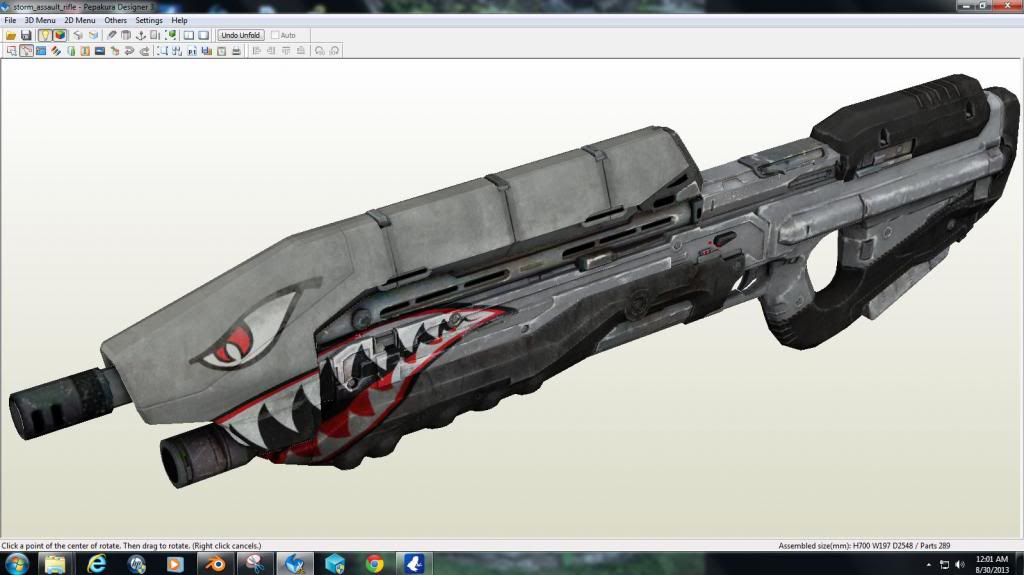Switch to Snipping Tool on the taskbar

pyautogui.click(x=255, y=563)
